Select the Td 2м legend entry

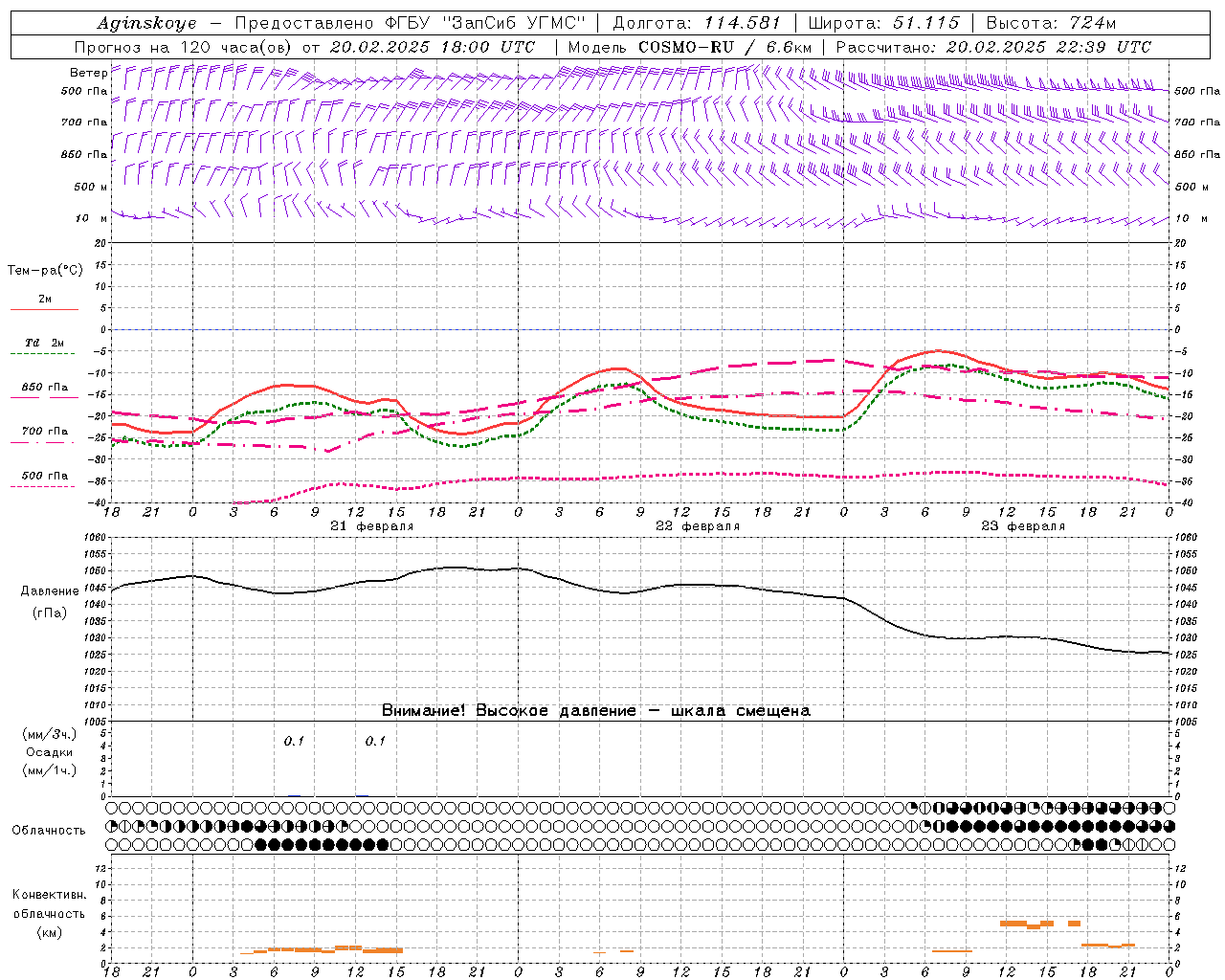[45, 343]
